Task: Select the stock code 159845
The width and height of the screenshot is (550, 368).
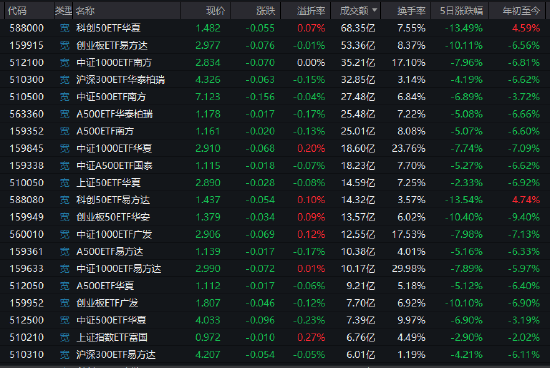Action: point(27,148)
